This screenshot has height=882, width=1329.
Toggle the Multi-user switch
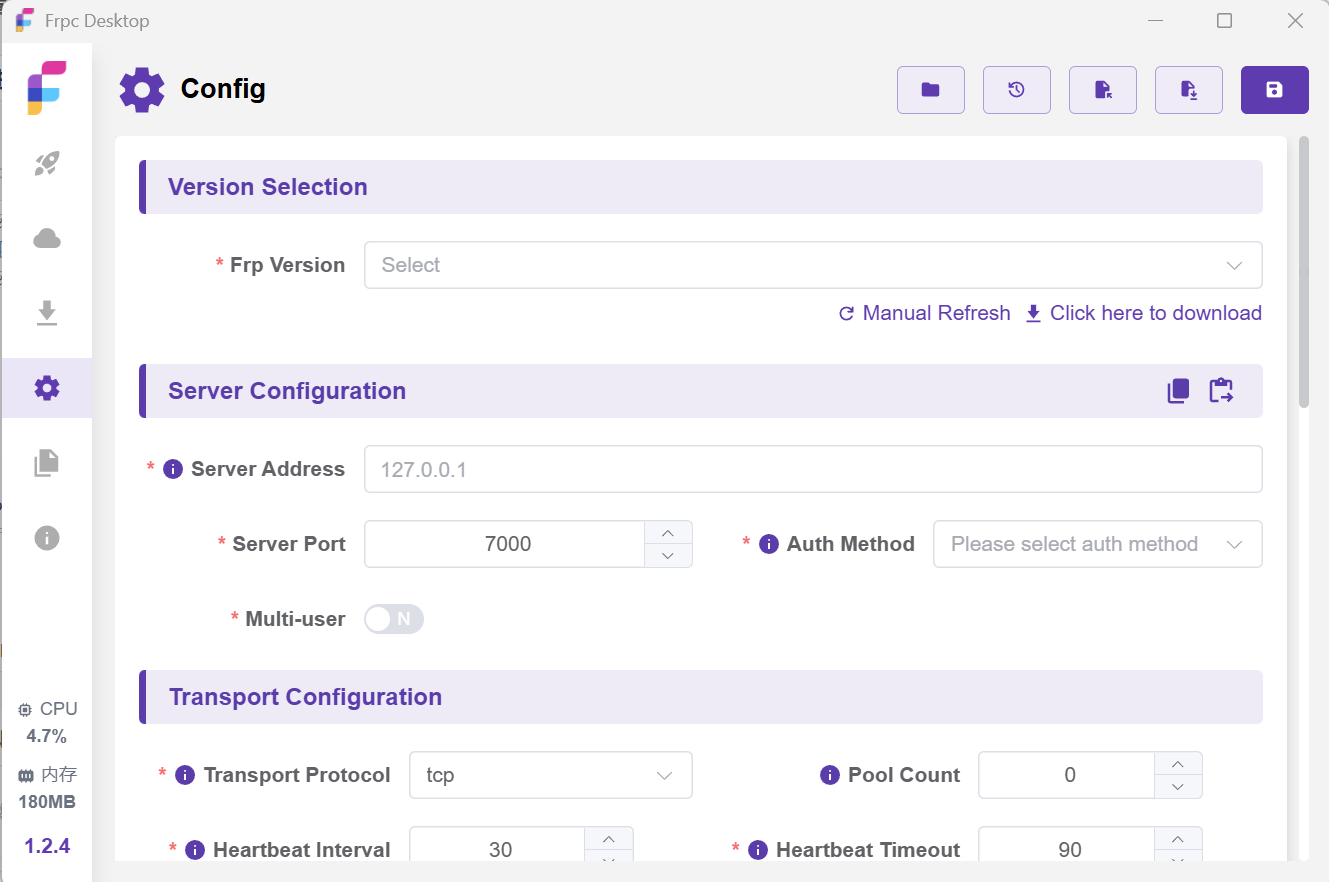click(394, 619)
